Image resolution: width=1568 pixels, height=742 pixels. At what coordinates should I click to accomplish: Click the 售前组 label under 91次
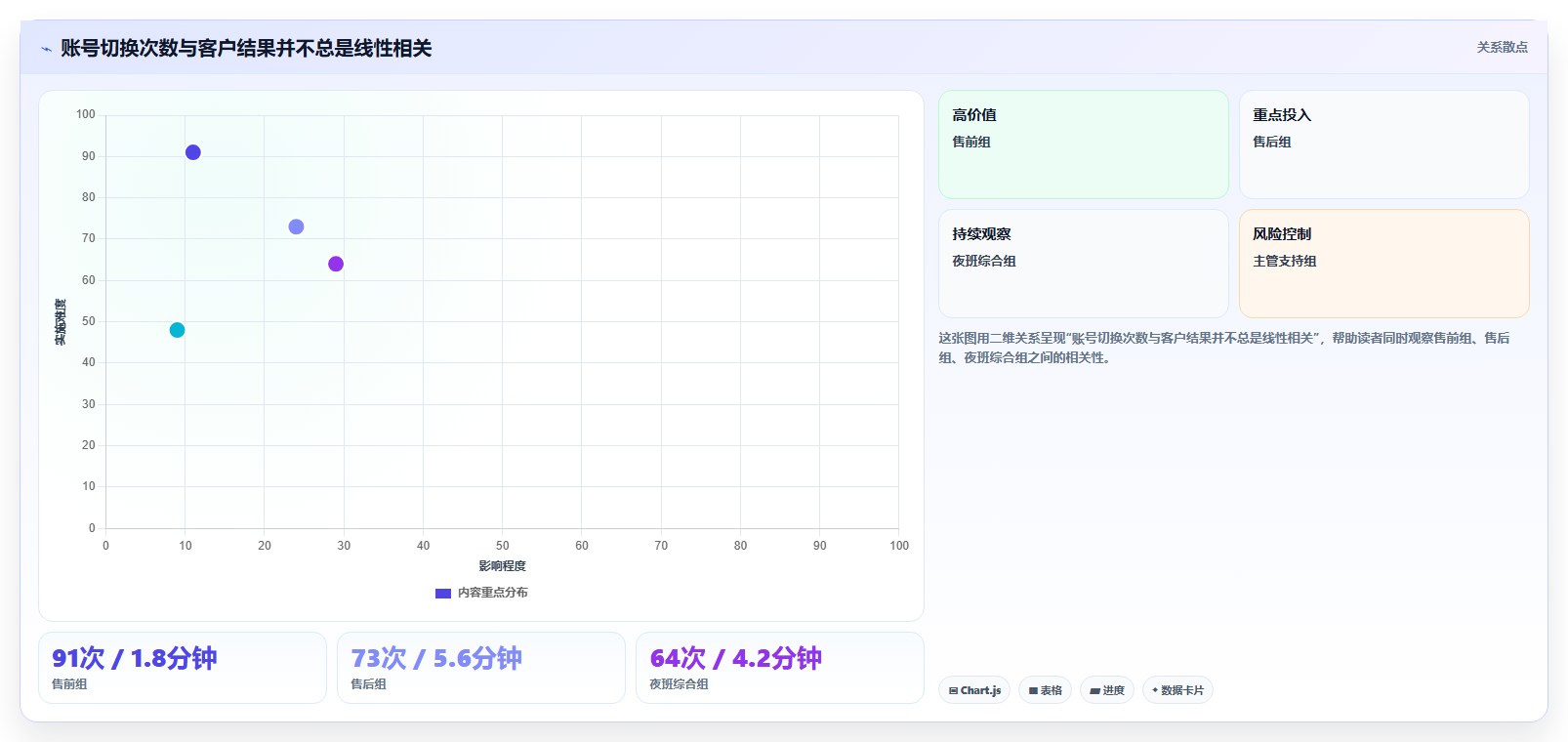(69, 684)
